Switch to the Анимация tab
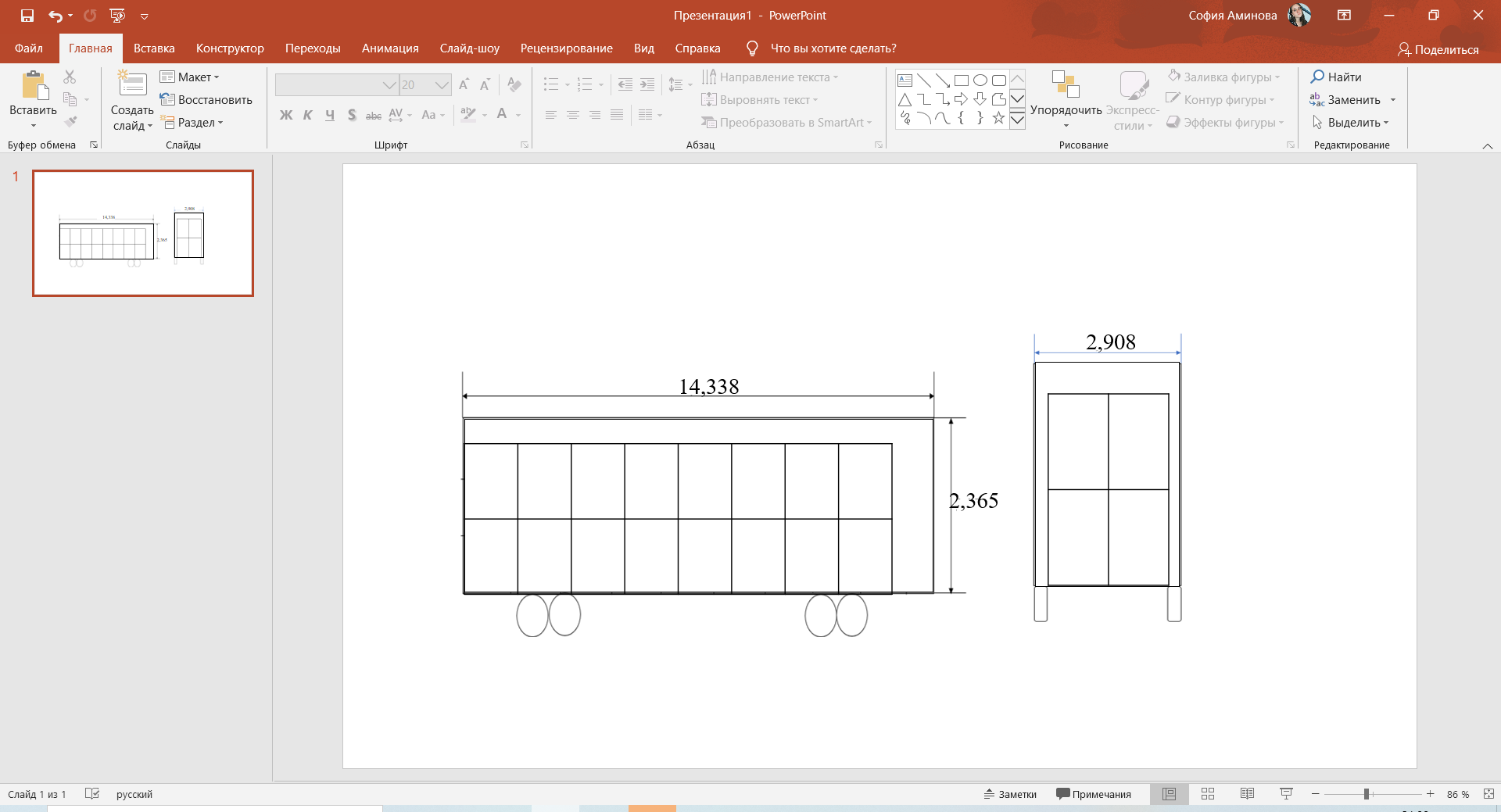 [390, 48]
